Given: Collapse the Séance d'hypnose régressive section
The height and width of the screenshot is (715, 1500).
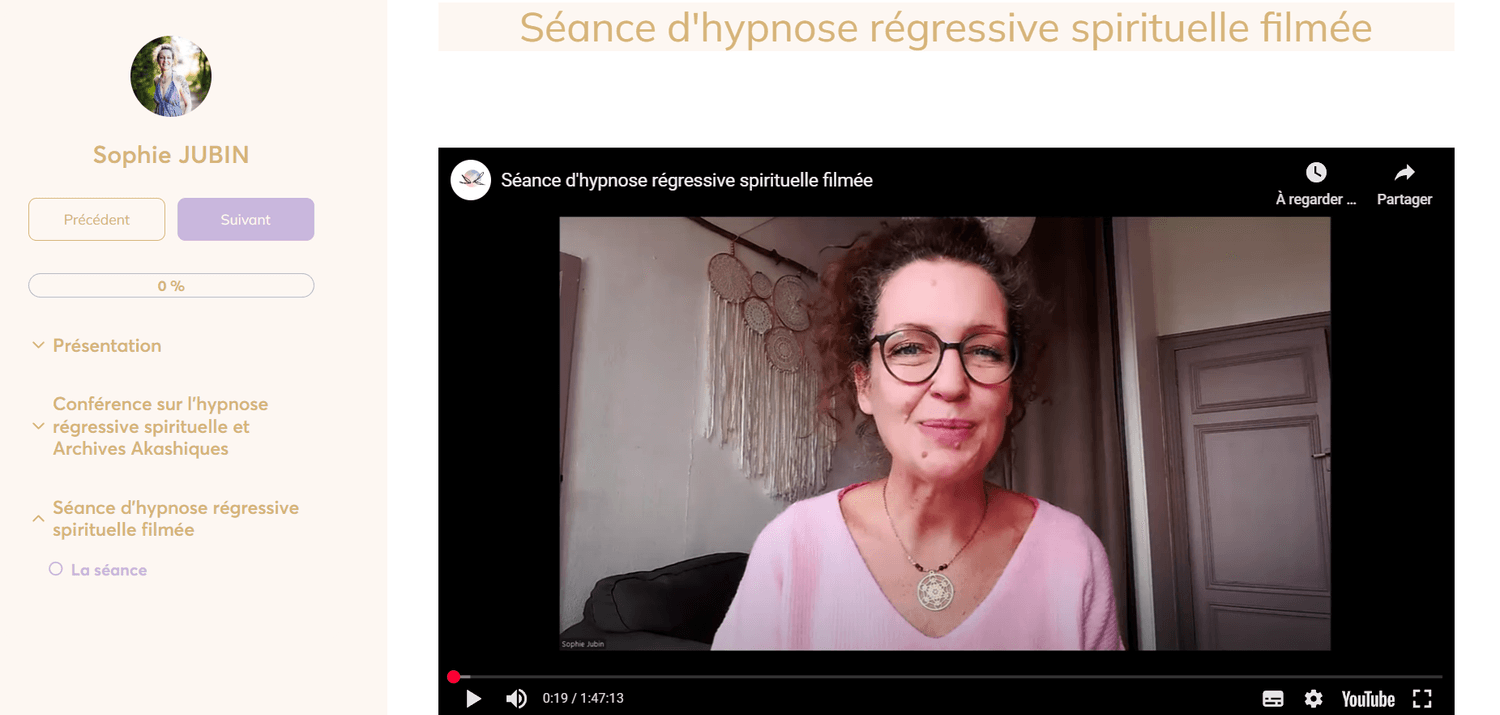Looking at the screenshot, I should pos(38,519).
